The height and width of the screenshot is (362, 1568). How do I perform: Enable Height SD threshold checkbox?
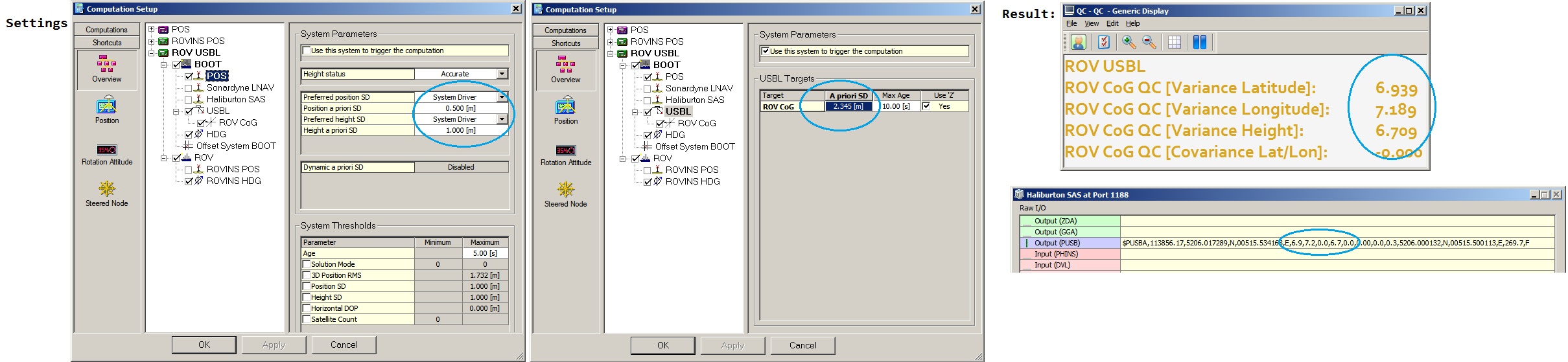click(307, 297)
